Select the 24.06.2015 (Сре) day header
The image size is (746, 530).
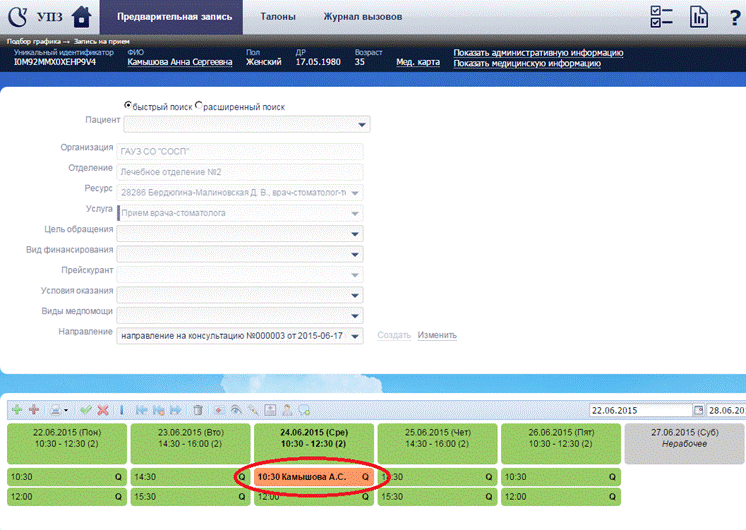pyautogui.click(x=314, y=443)
